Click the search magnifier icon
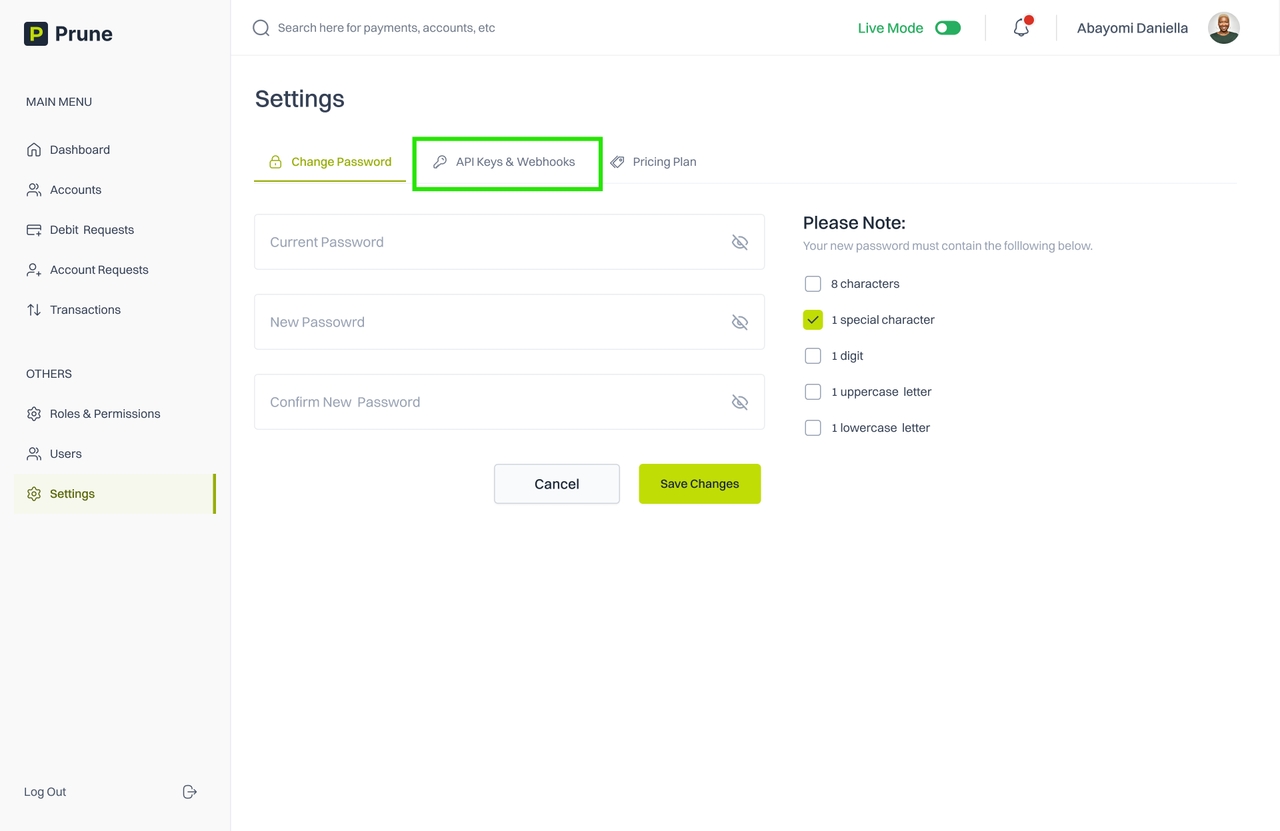Viewport: 1280px width, 831px height. (261, 28)
